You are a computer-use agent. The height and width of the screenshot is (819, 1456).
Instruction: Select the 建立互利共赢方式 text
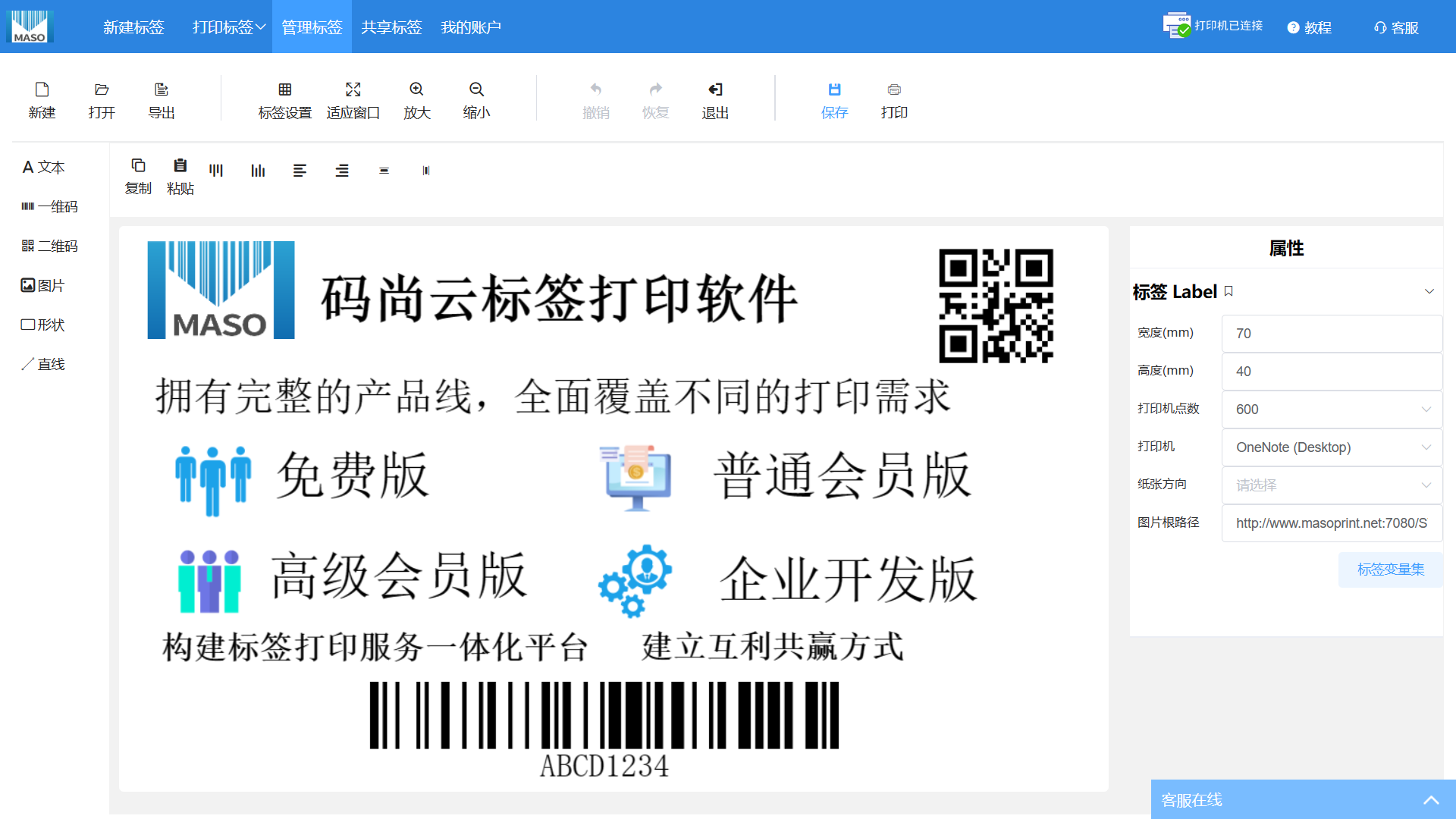(773, 647)
